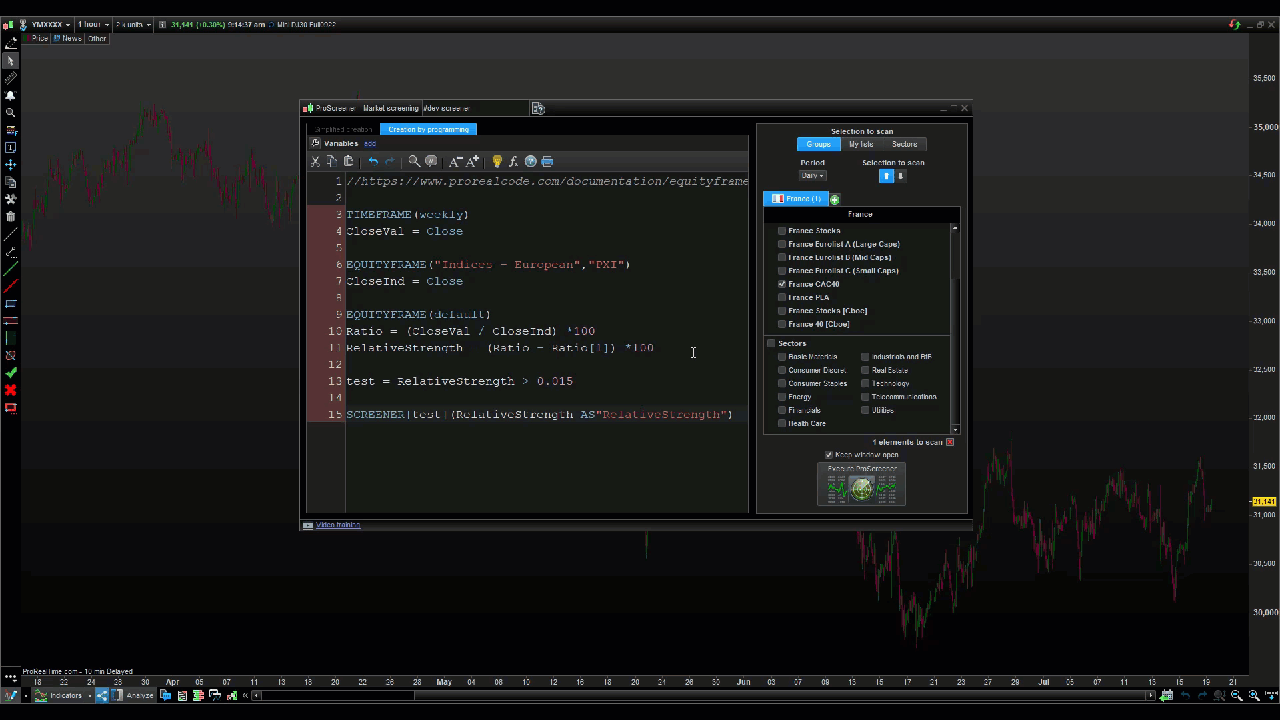Click the light bulb icon
Screen dimensions: 1280x720
tap(497, 161)
